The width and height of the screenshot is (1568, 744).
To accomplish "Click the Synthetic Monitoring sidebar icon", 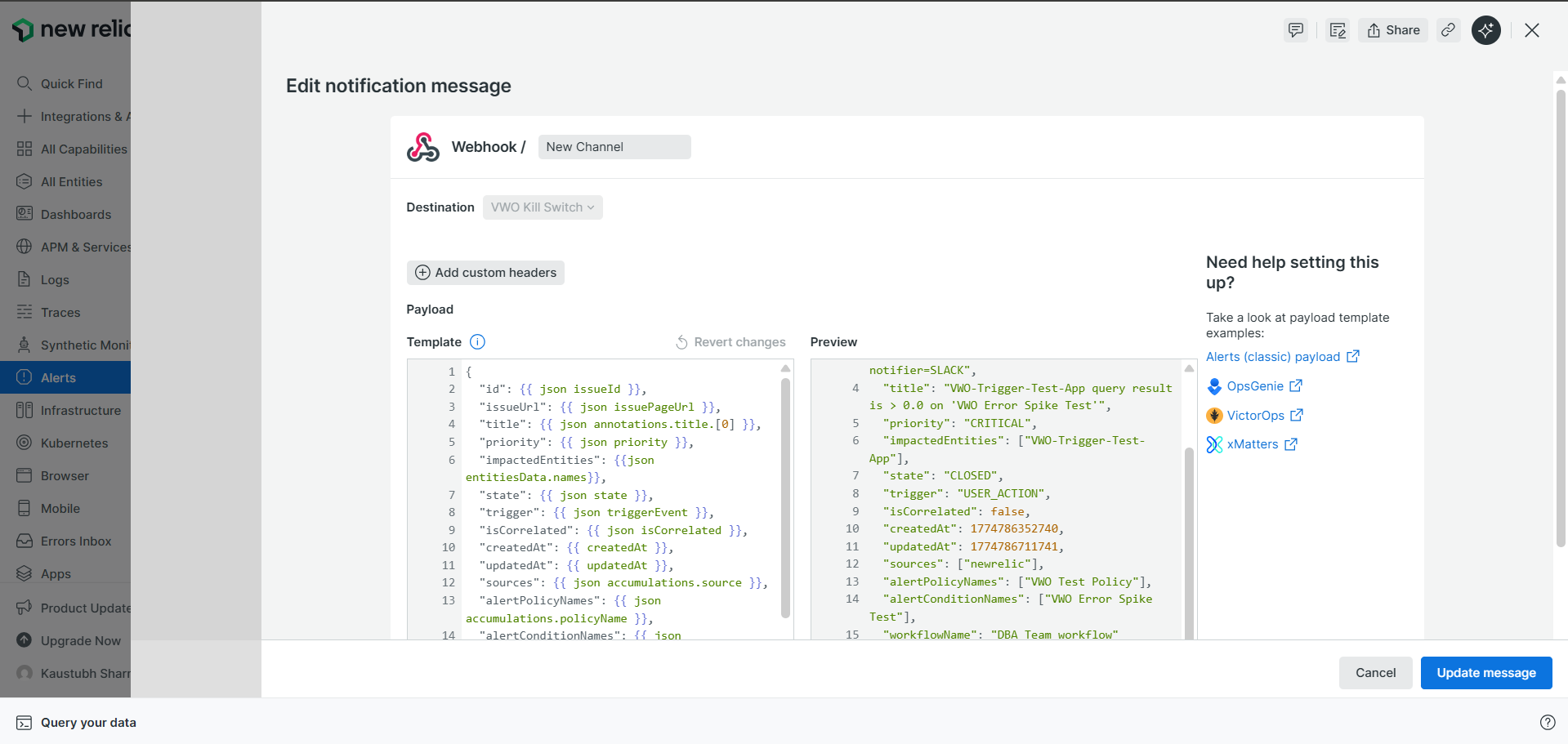I will 25,345.
